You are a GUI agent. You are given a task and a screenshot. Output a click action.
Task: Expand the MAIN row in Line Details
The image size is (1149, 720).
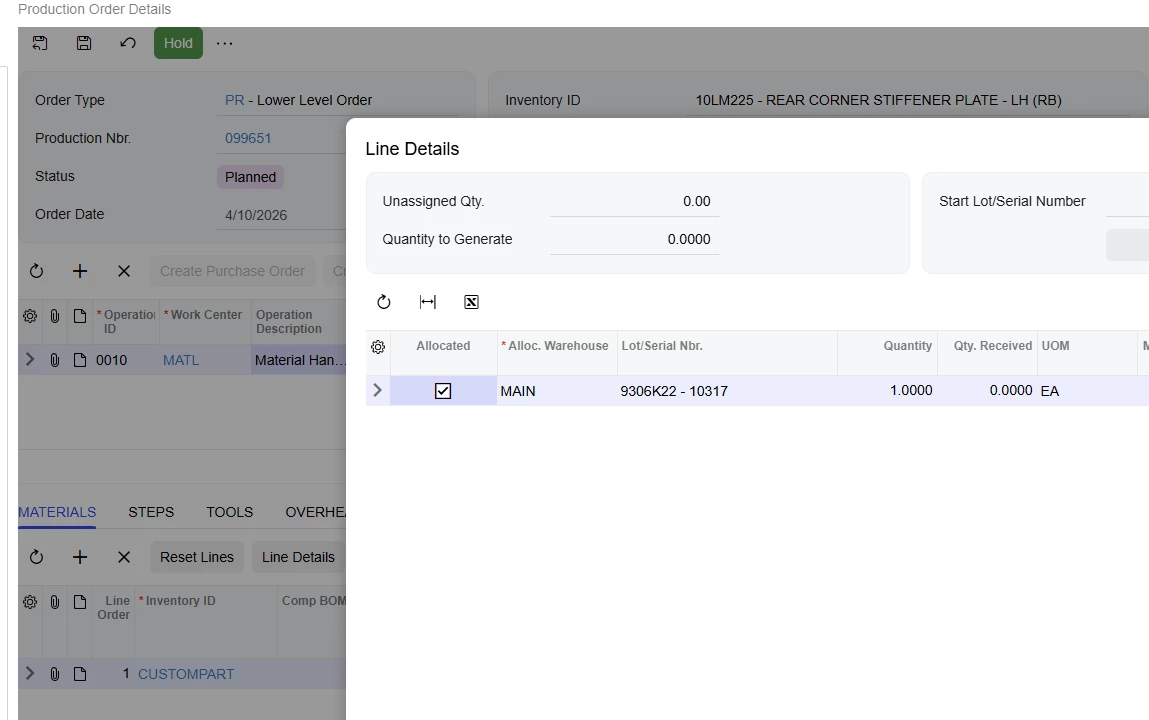(x=377, y=390)
